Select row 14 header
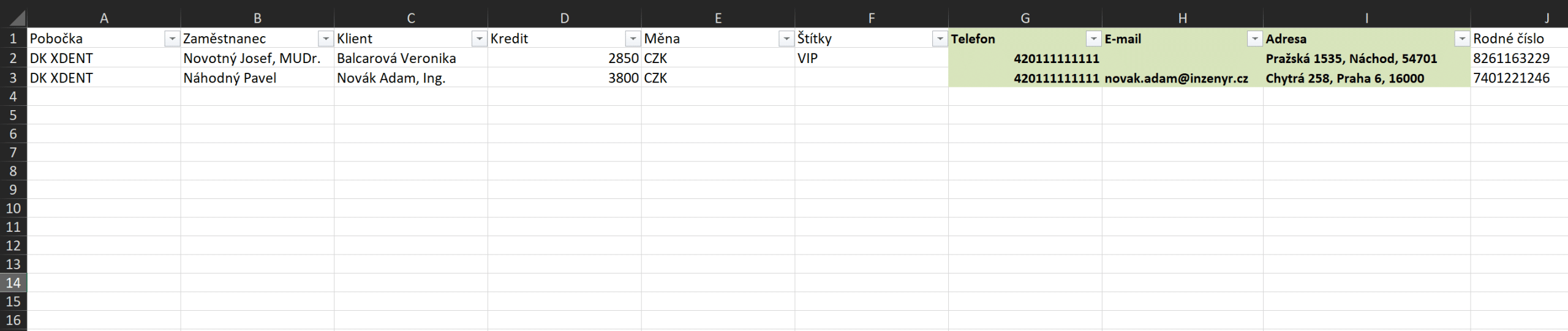The image size is (1568, 331). pos(13,283)
